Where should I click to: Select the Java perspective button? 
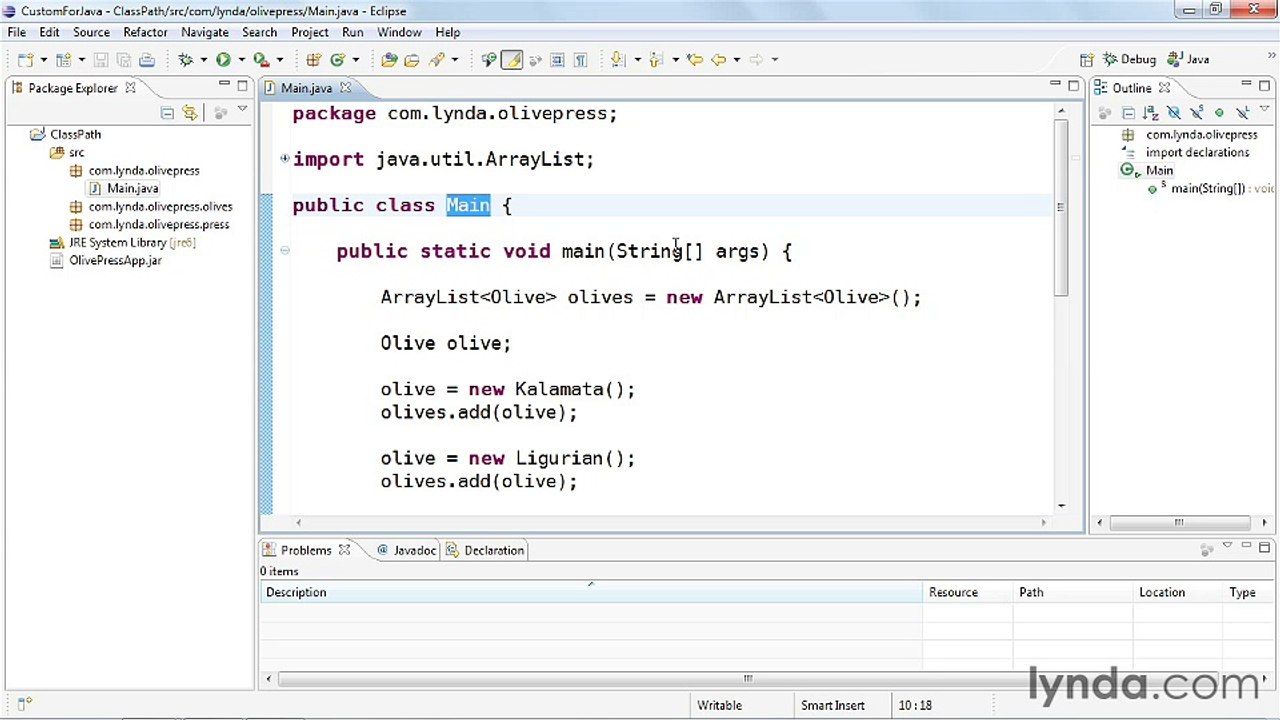point(1190,60)
